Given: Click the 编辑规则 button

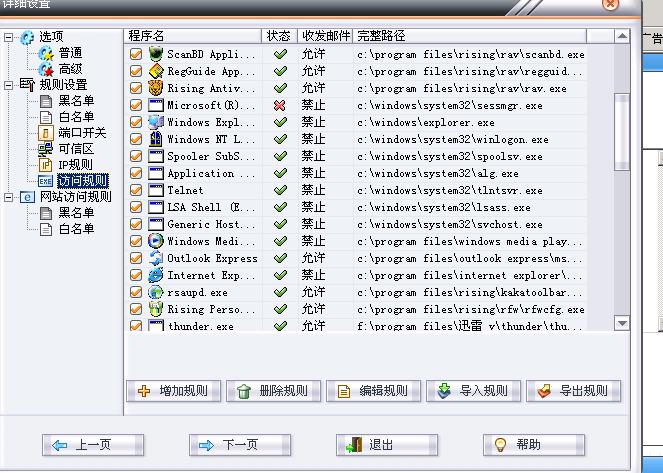Looking at the screenshot, I should click(x=373, y=391).
